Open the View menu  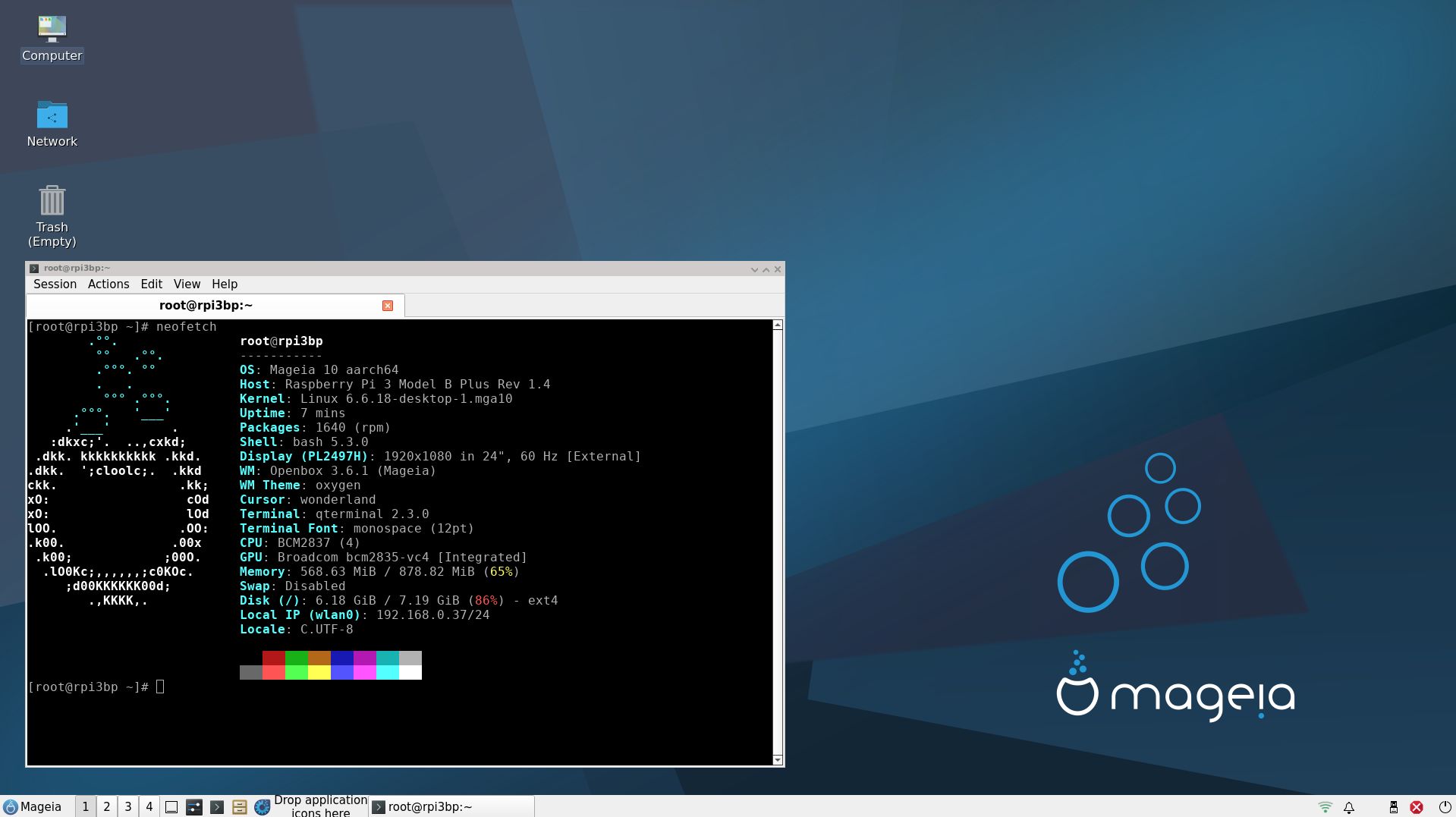[x=187, y=284]
